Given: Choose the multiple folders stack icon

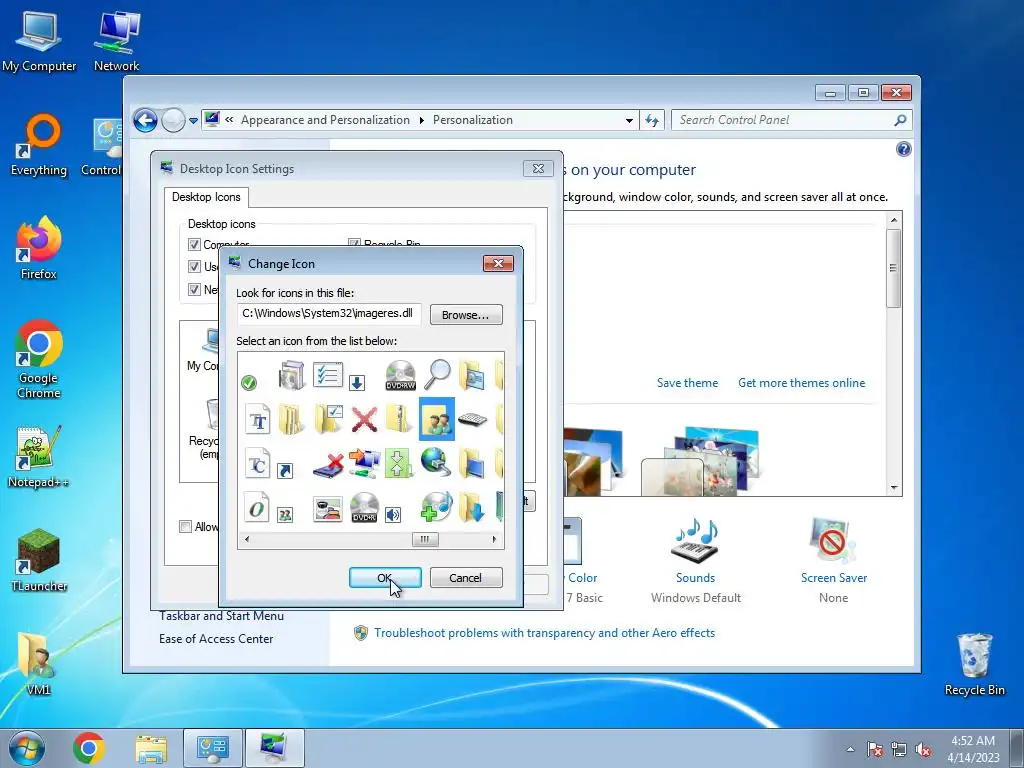Looking at the screenshot, I should point(291,419).
